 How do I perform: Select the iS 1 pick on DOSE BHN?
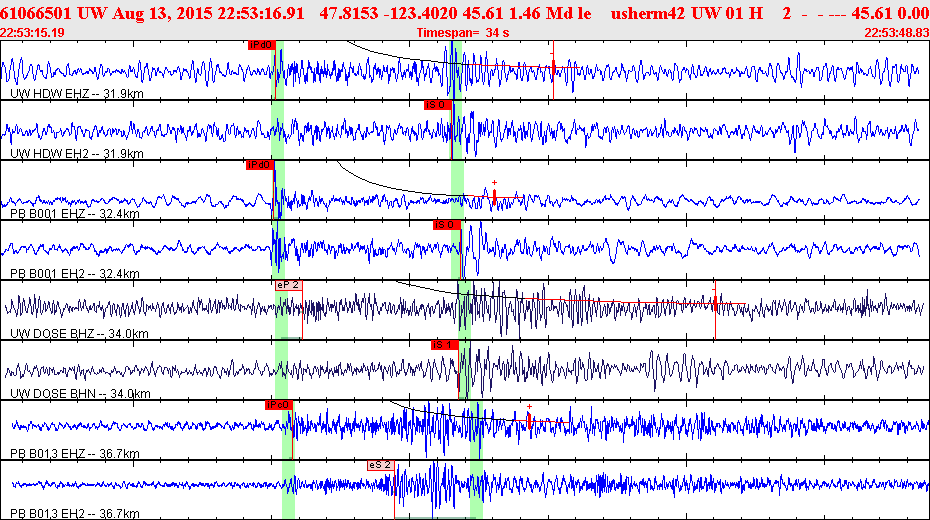click(445, 345)
